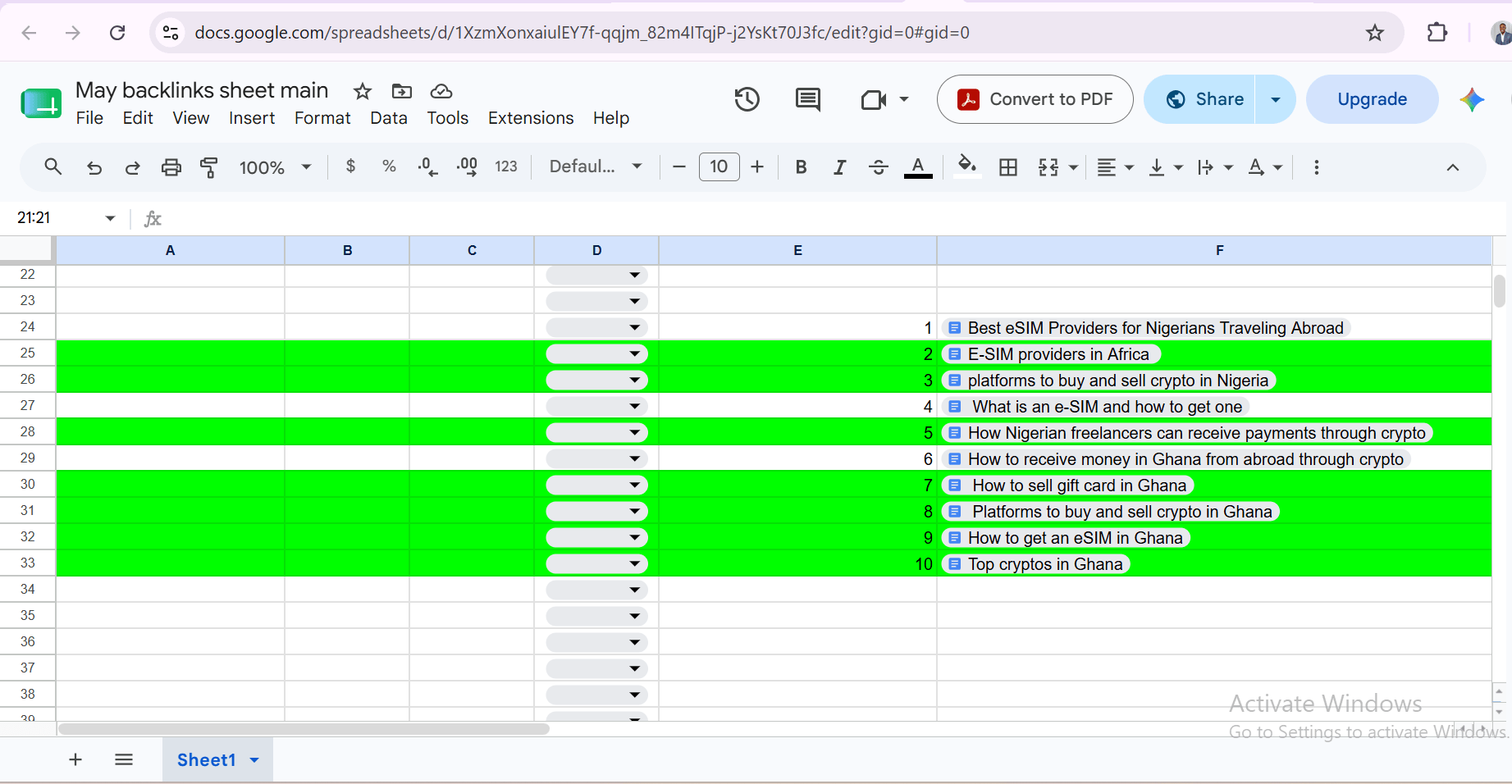Open the Insert menu
Image resolution: width=1512 pixels, height=784 pixels.
tap(252, 118)
